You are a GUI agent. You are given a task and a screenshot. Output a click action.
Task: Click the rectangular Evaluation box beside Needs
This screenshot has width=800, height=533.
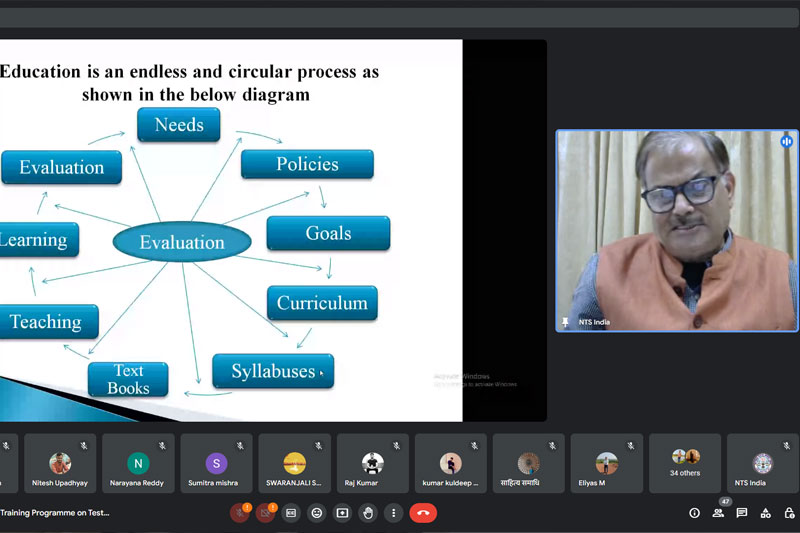[x=61, y=167]
